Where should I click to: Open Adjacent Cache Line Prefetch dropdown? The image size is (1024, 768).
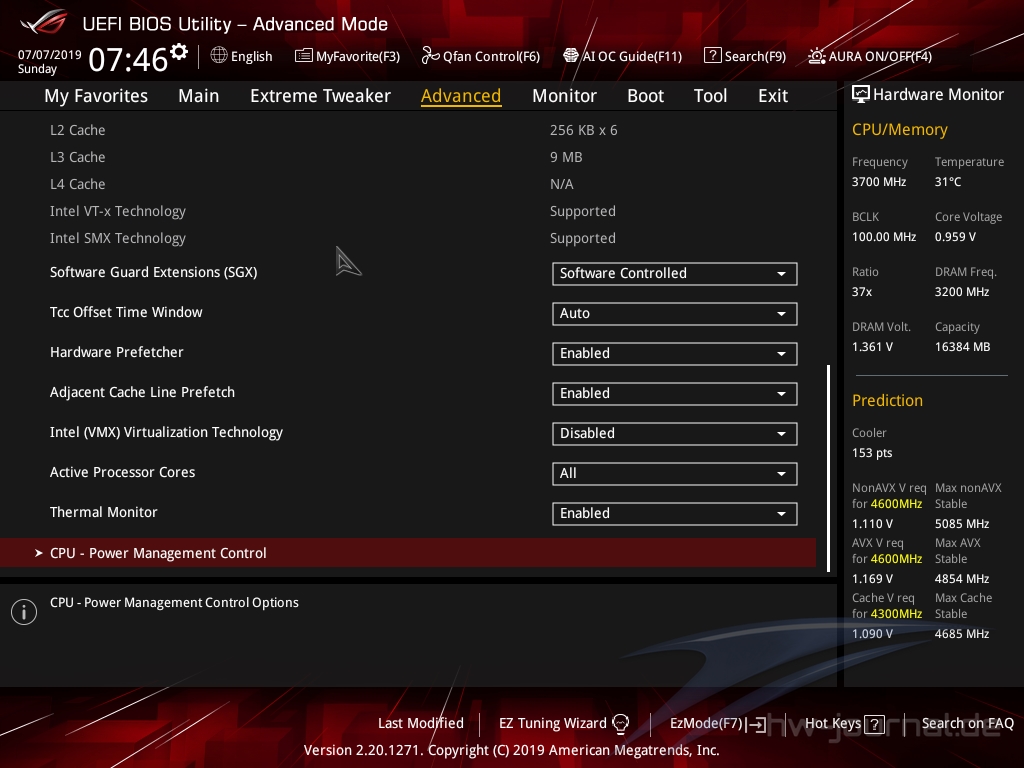(675, 394)
